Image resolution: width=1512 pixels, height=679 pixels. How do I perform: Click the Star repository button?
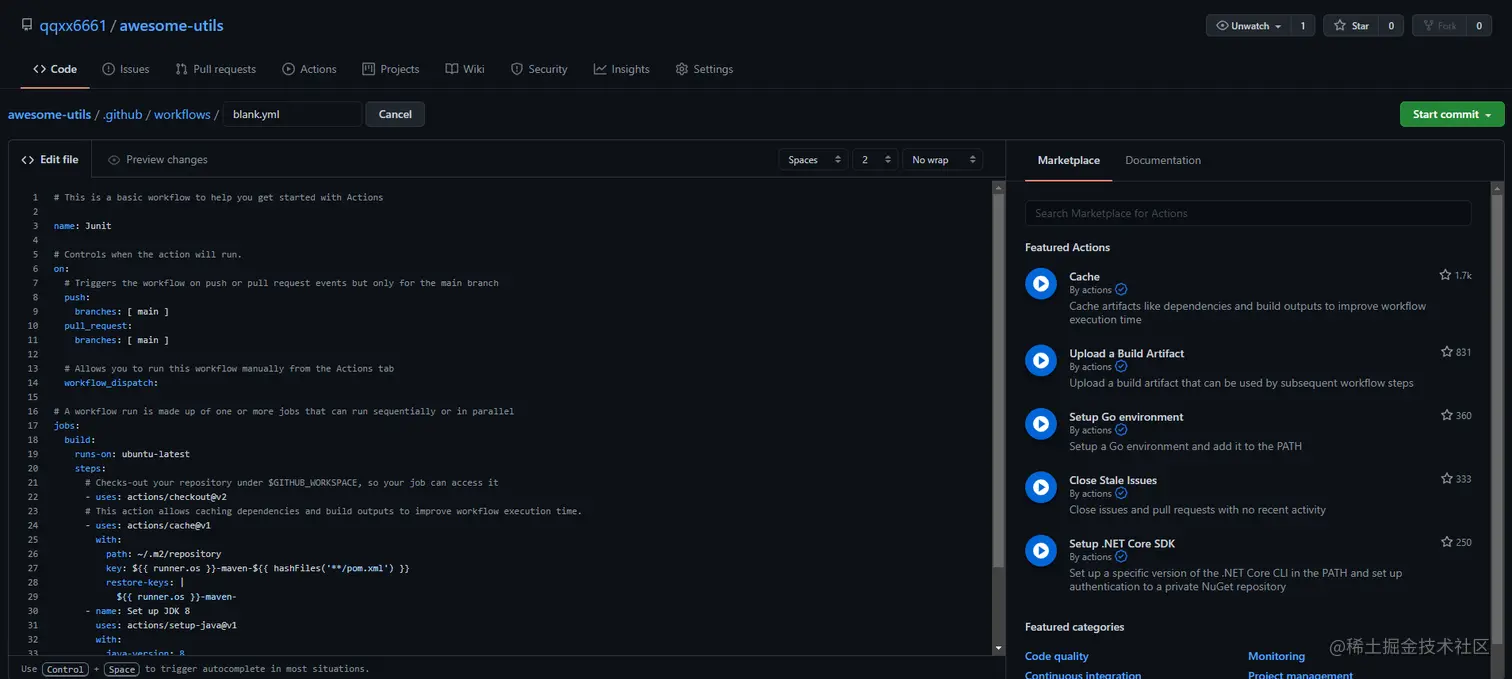(1351, 26)
